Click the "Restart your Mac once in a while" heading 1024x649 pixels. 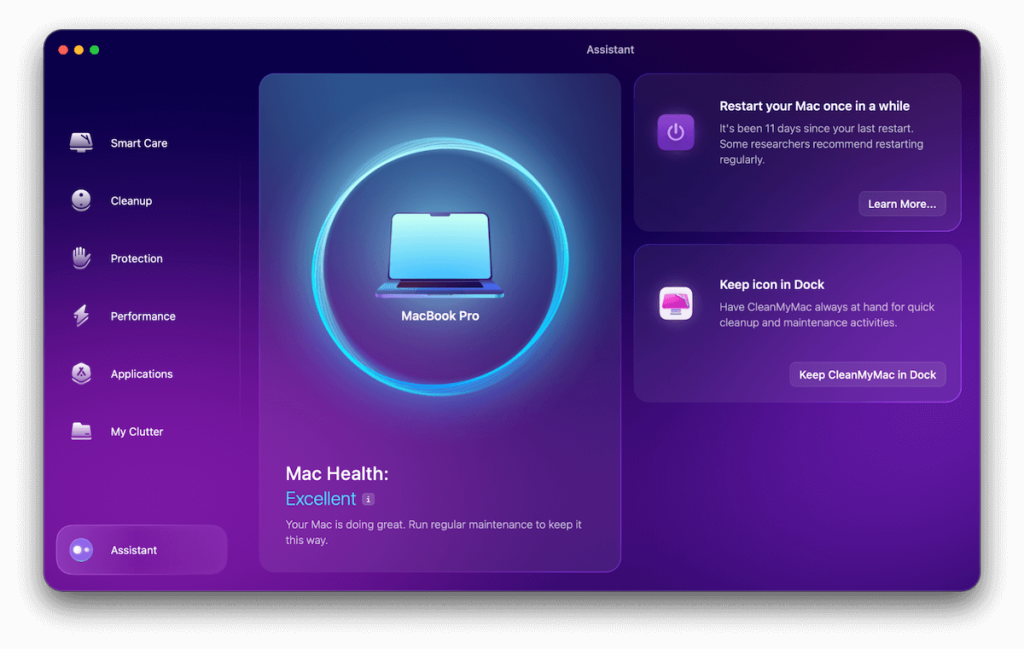click(x=814, y=106)
